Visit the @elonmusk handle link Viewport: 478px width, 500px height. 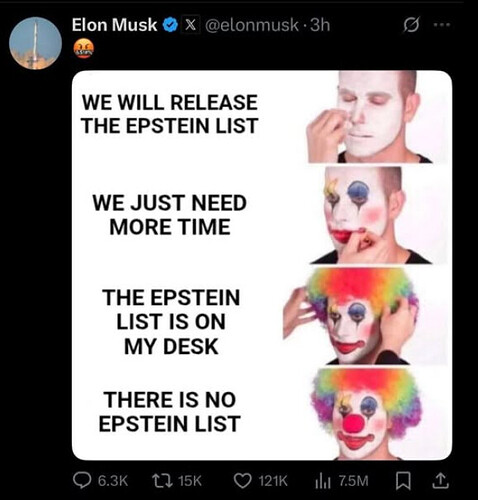click(x=252, y=25)
